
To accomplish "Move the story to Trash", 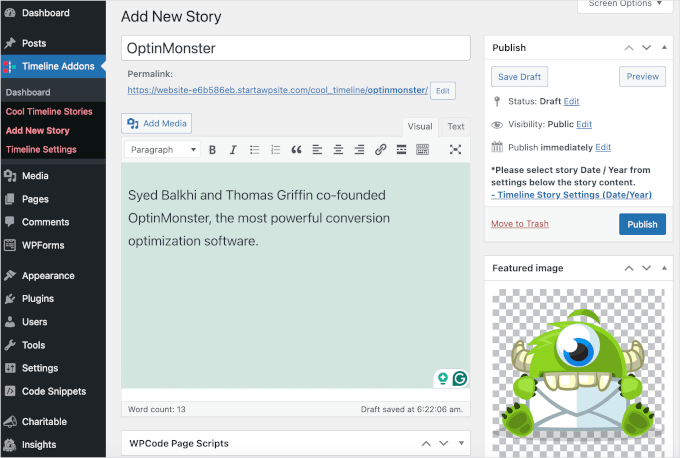I will pyautogui.click(x=520, y=224).
